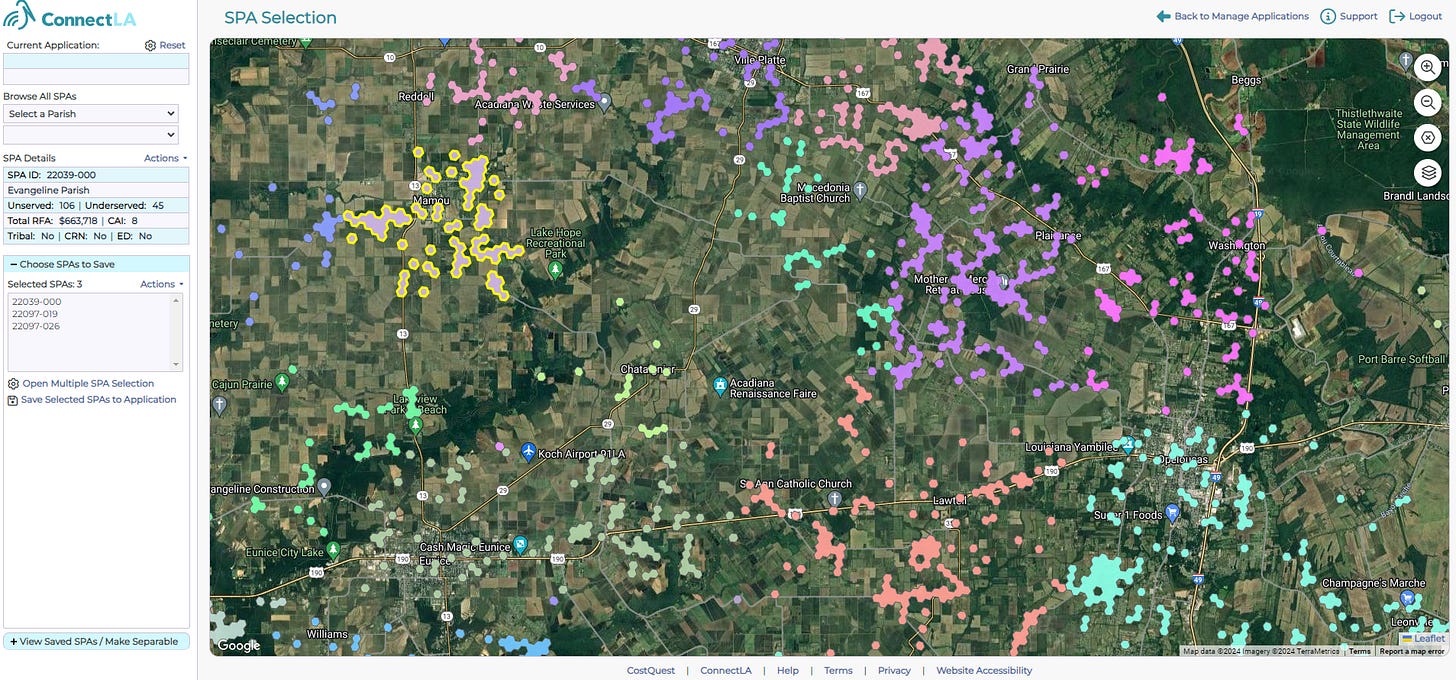Click the Support info circle icon
Image resolution: width=1456 pixels, height=680 pixels.
click(x=1328, y=16)
